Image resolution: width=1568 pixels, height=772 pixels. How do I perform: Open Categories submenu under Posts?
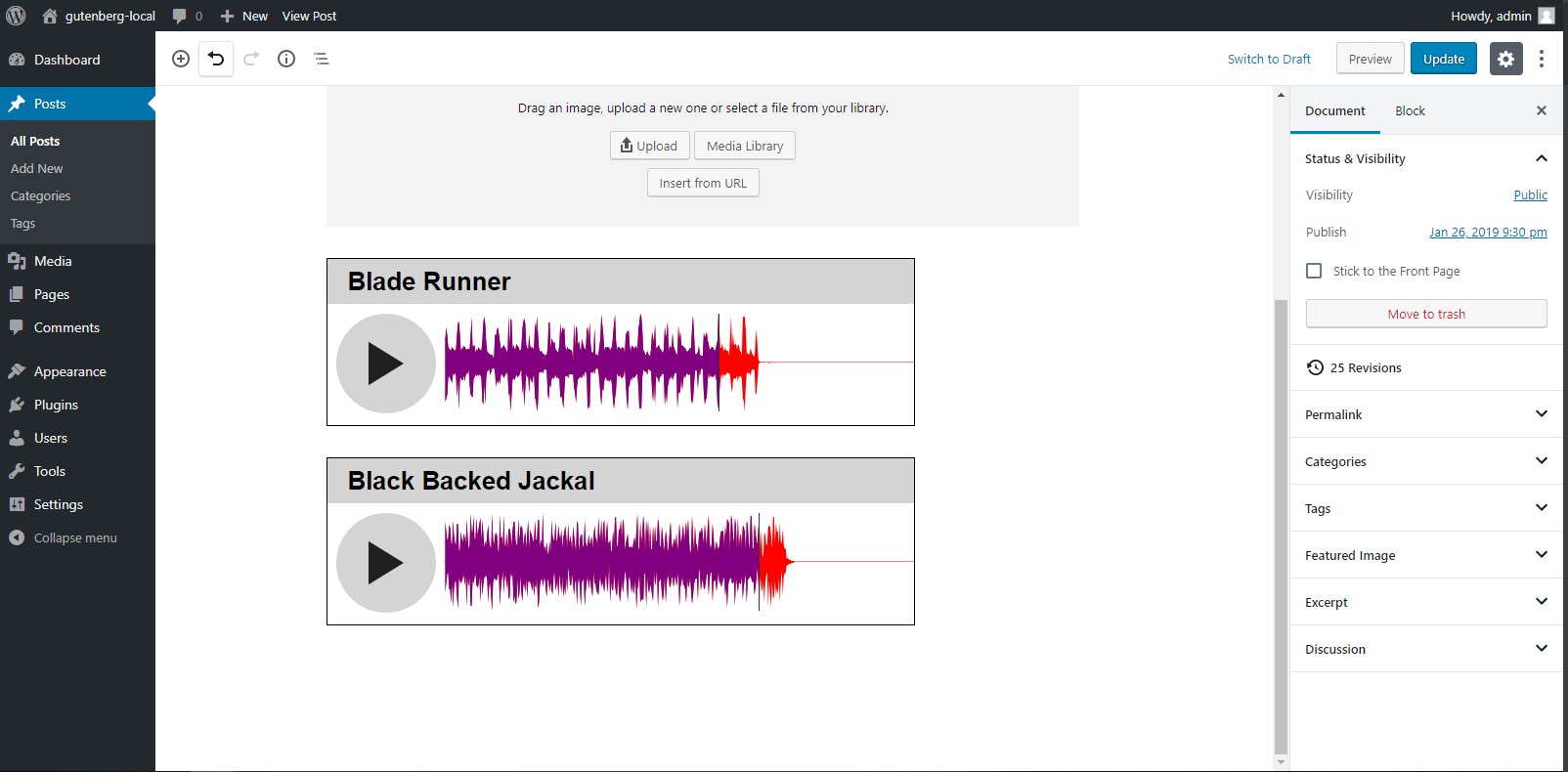coord(41,195)
